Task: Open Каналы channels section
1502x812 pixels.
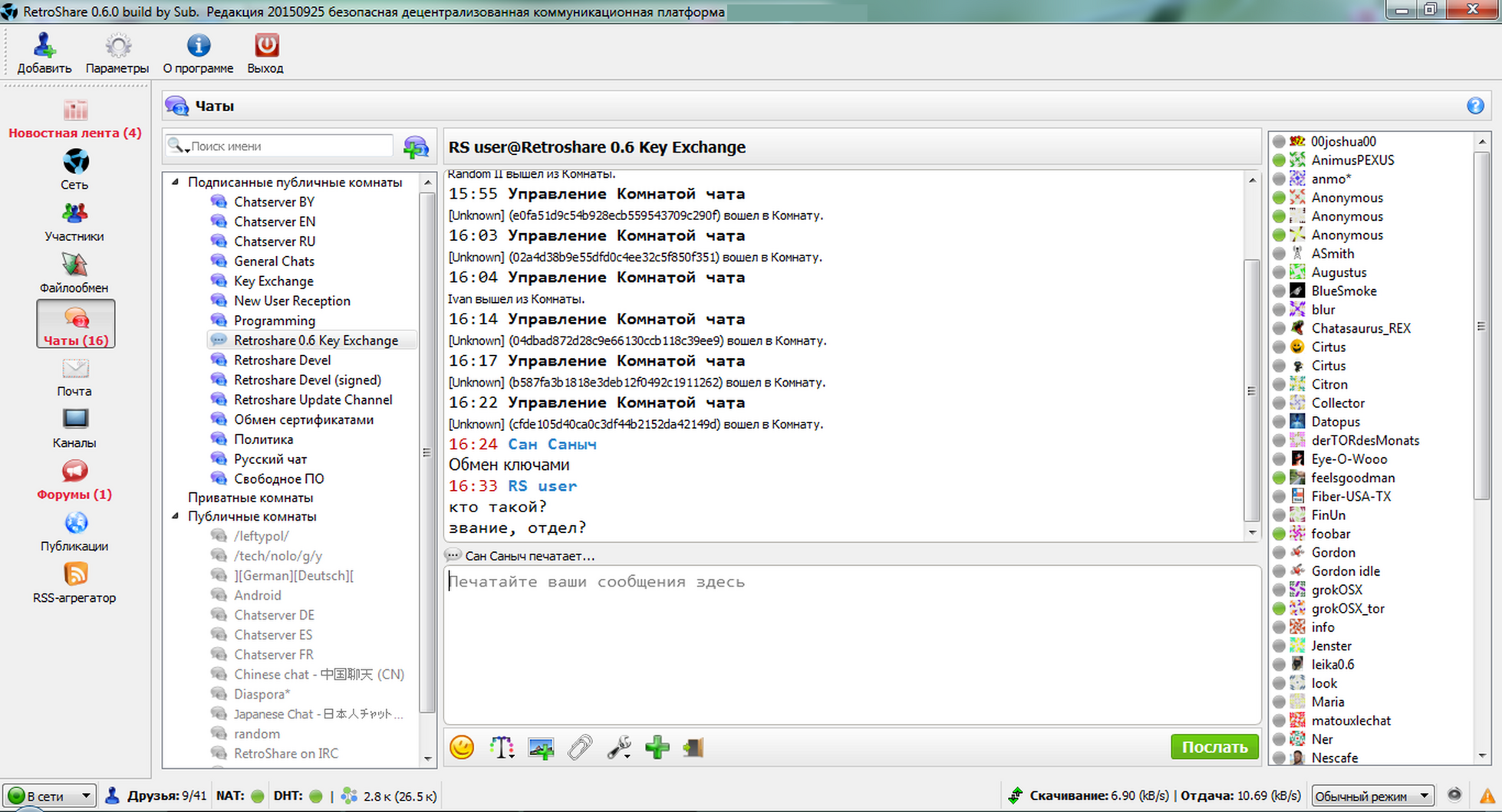Action: tap(75, 429)
